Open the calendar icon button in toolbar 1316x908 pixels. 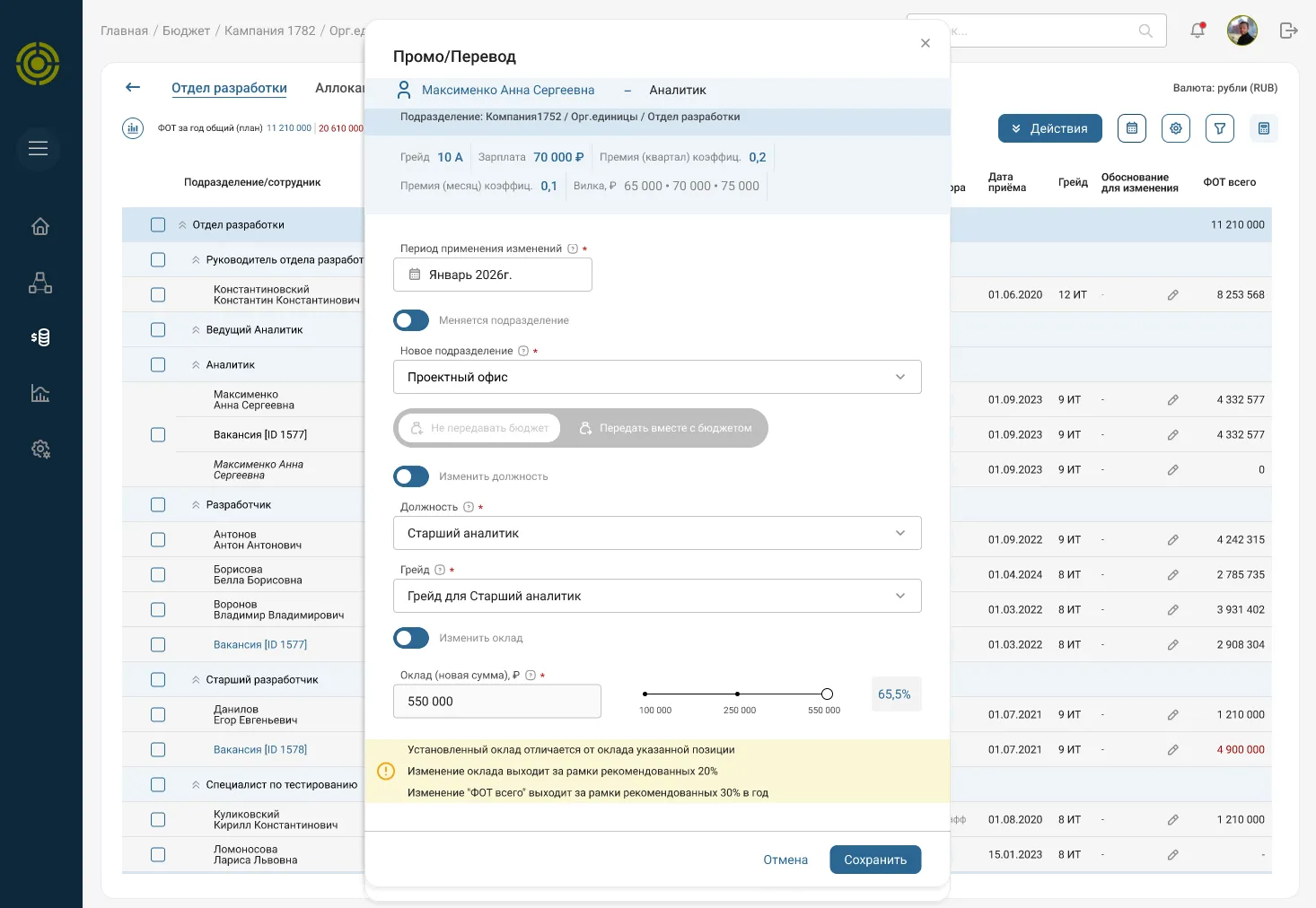pyautogui.click(x=1132, y=128)
